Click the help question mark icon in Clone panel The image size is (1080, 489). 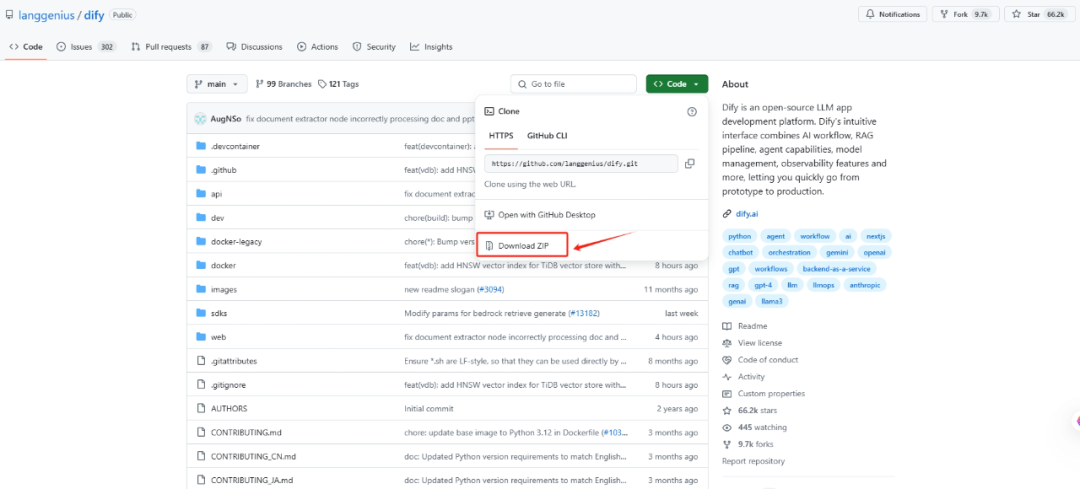692,112
